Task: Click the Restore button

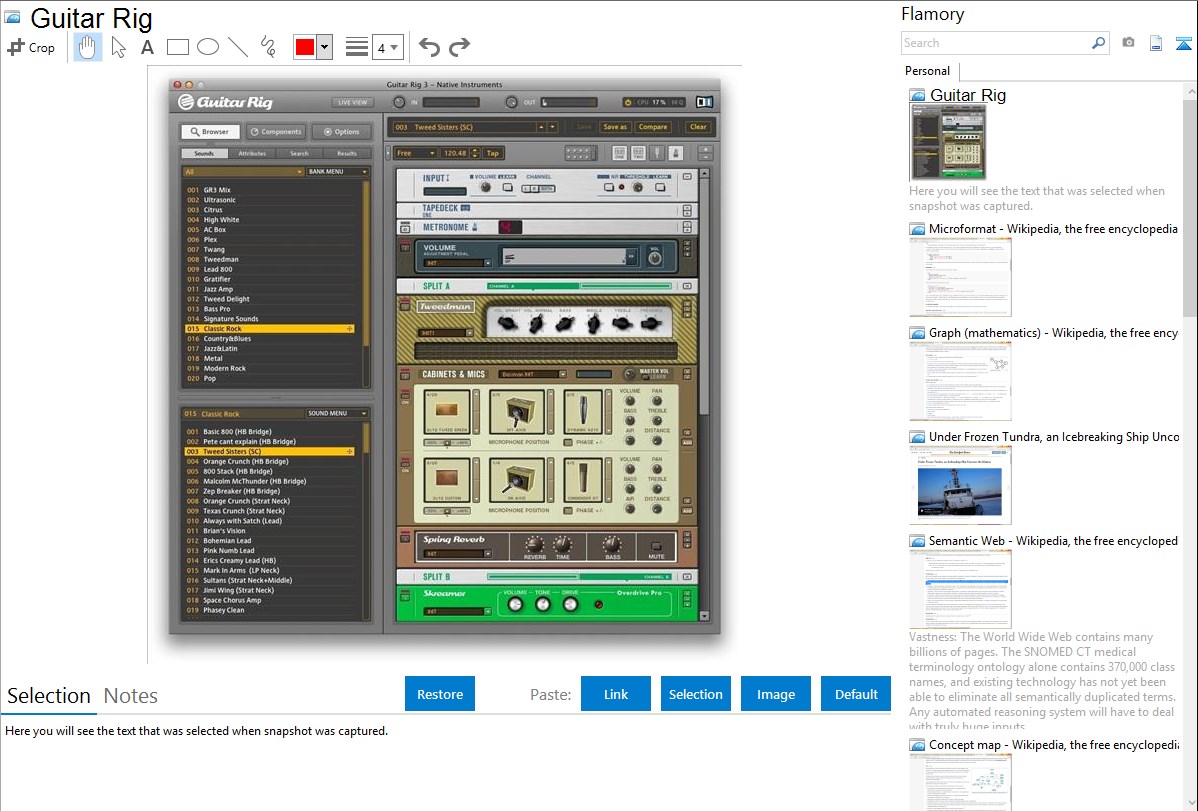Action: (440, 694)
